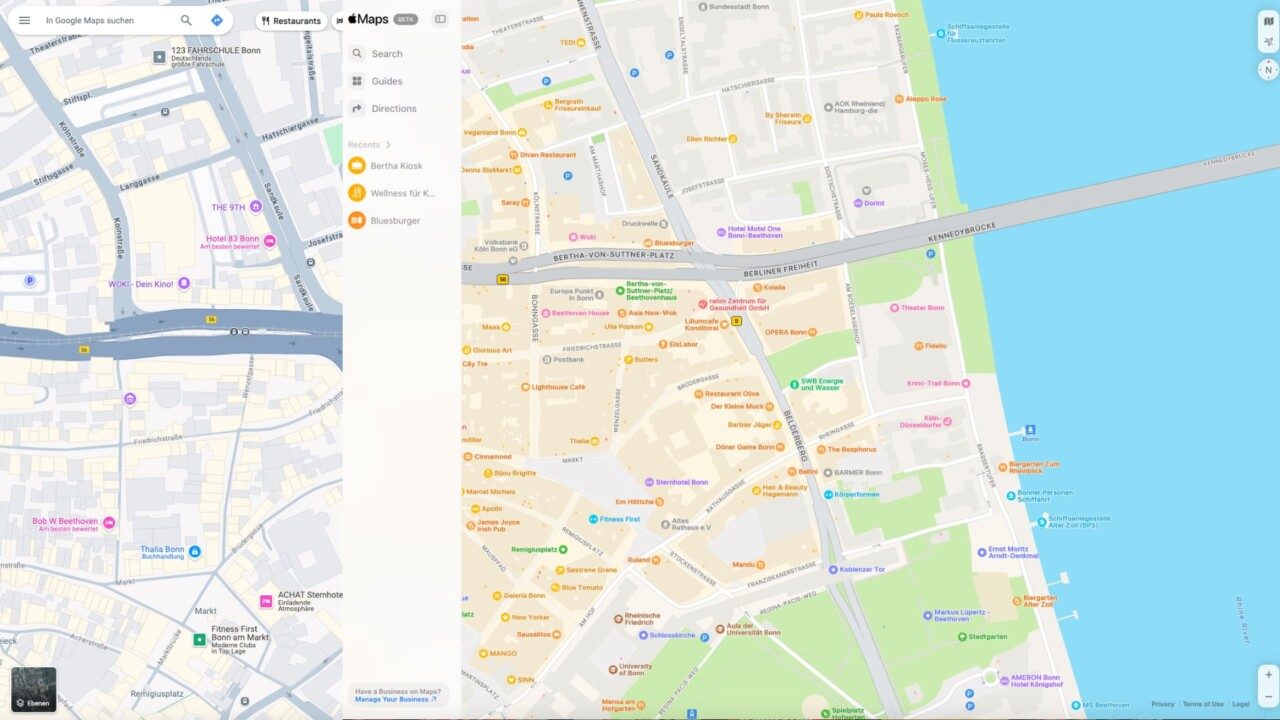
Task: Click the Manage Your Business link
Action: point(395,699)
